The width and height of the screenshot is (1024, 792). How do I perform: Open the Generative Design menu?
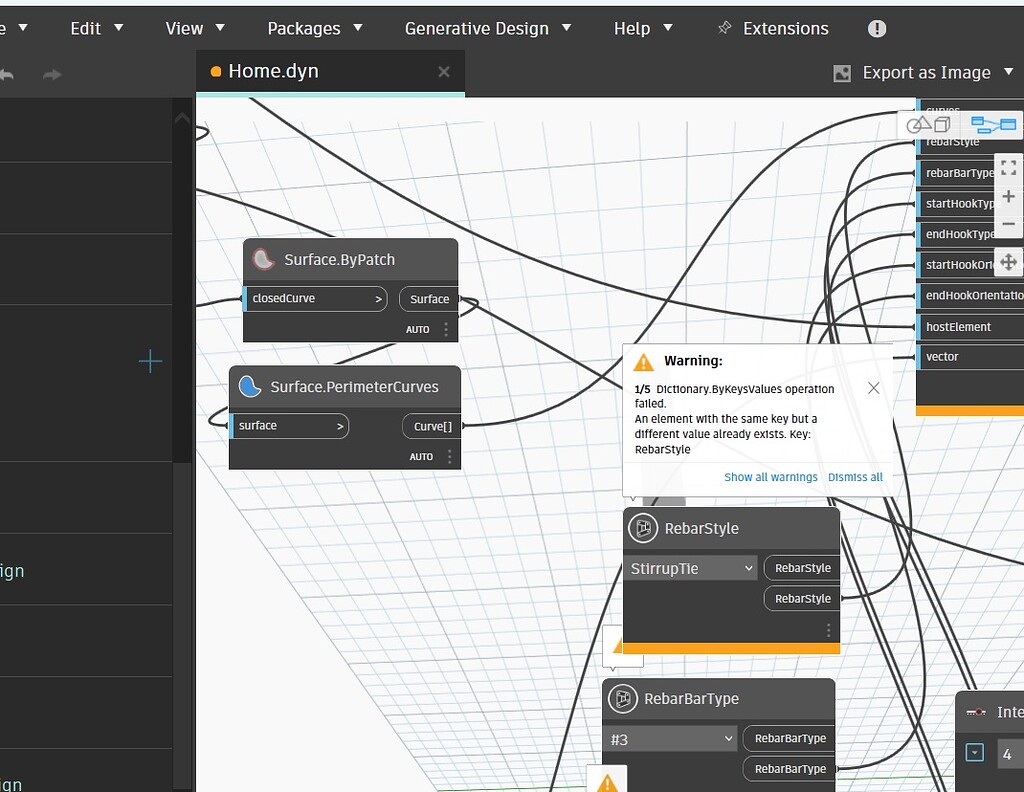click(x=477, y=28)
